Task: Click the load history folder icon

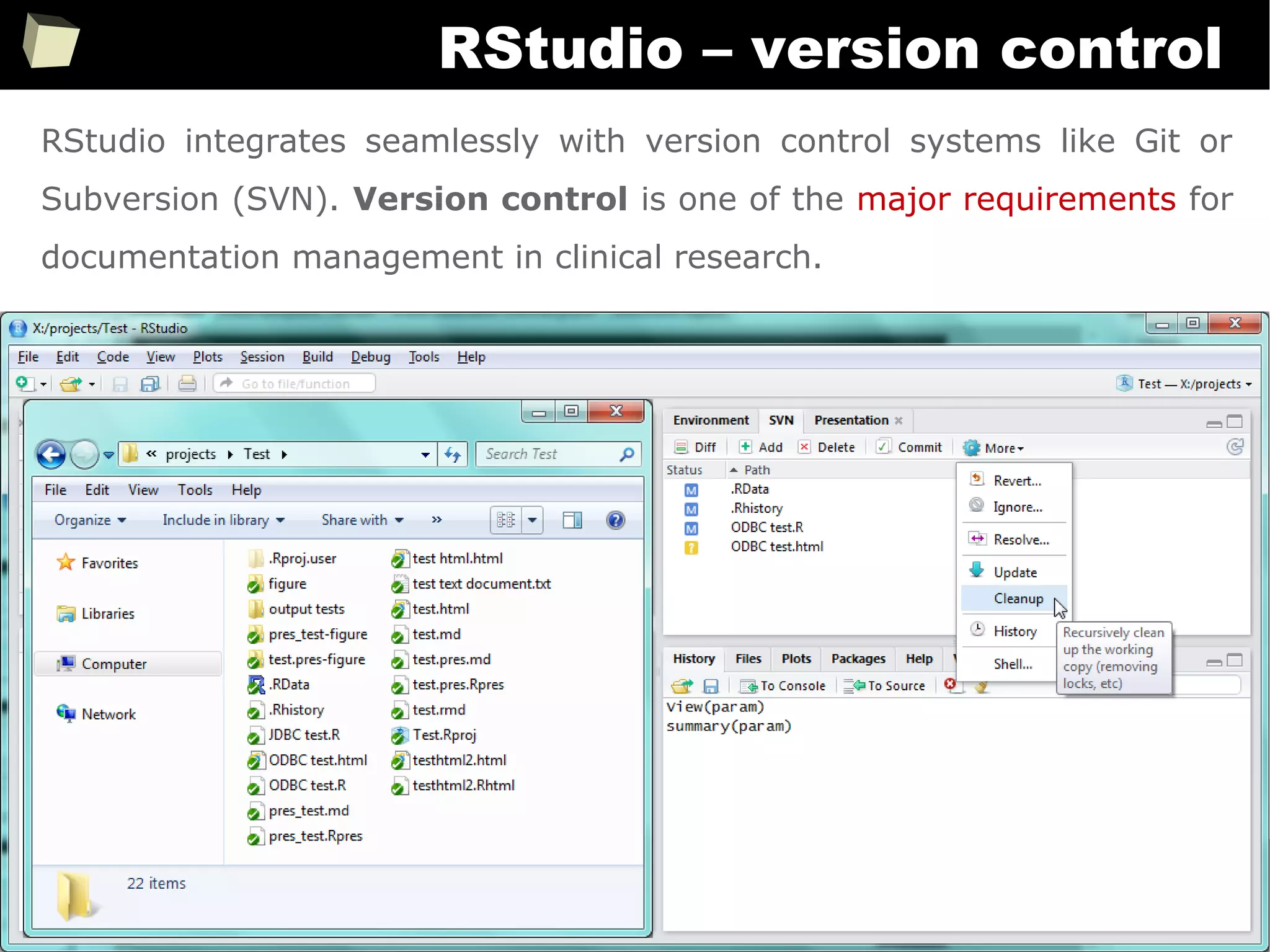Action: click(x=682, y=686)
